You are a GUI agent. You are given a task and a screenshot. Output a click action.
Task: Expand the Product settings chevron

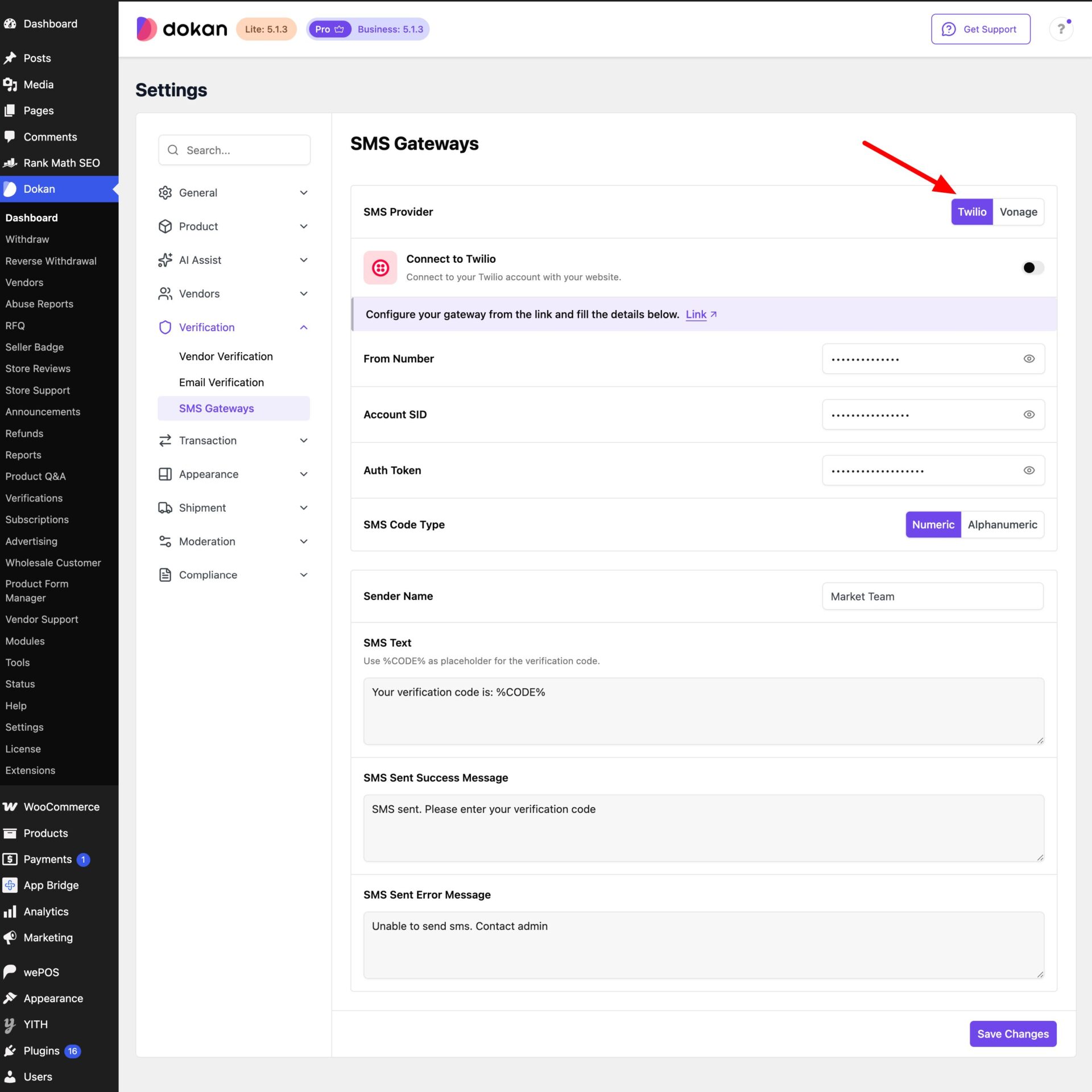click(304, 226)
